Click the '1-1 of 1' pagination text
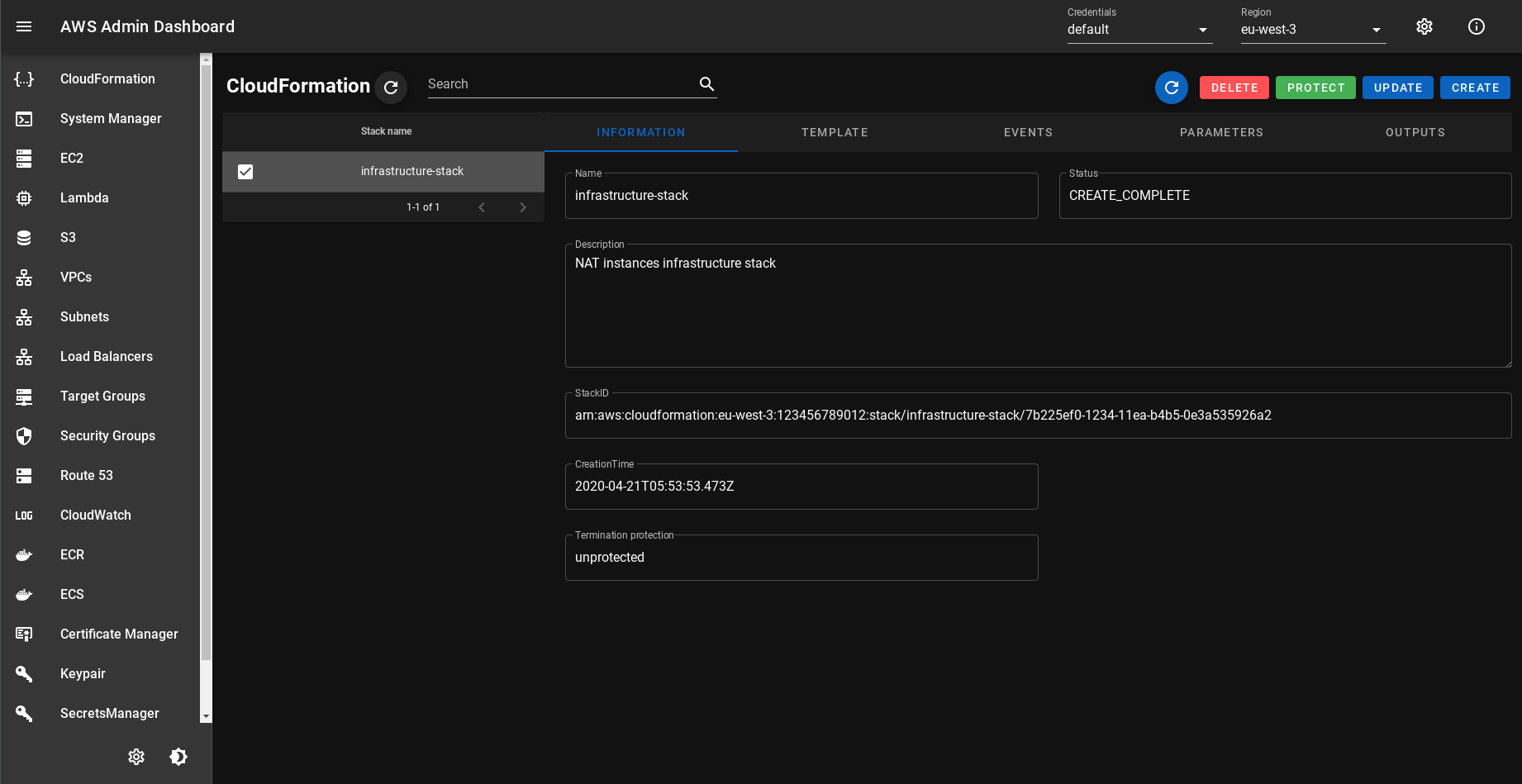Screen dimensions: 1522x784 [x=423, y=207]
